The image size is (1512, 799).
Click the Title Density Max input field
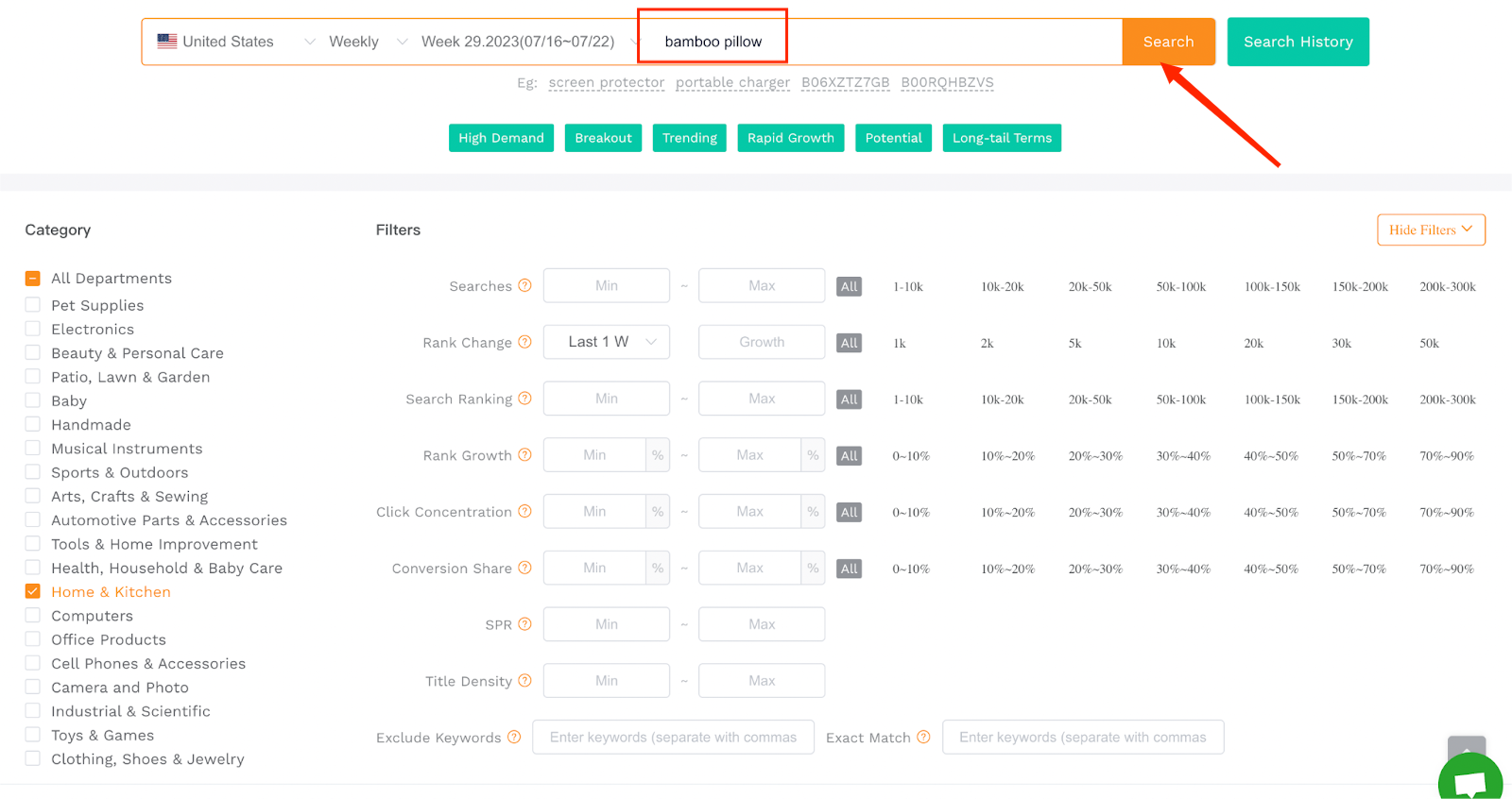[x=762, y=680]
